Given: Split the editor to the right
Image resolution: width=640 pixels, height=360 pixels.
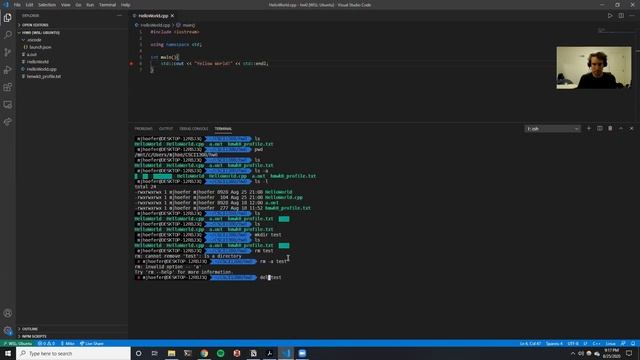Looking at the screenshot, I should tap(621, 16).
